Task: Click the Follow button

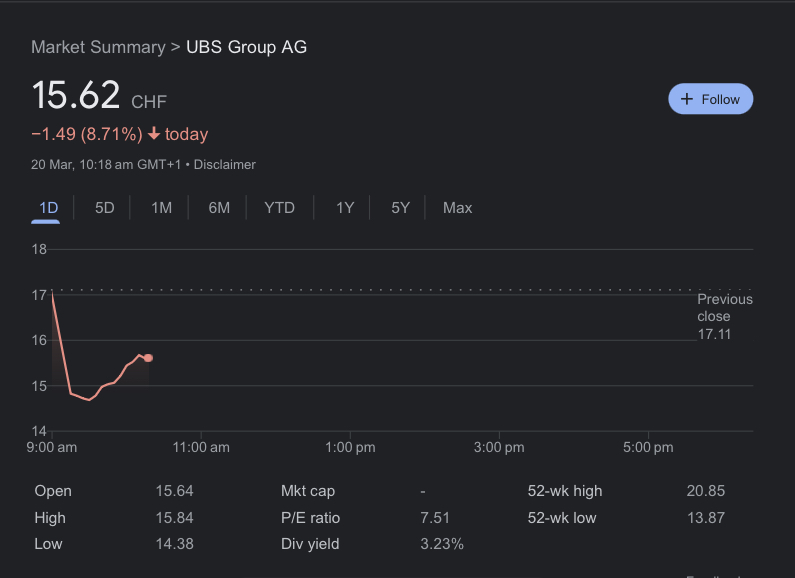Action: [x=710, y=99]
